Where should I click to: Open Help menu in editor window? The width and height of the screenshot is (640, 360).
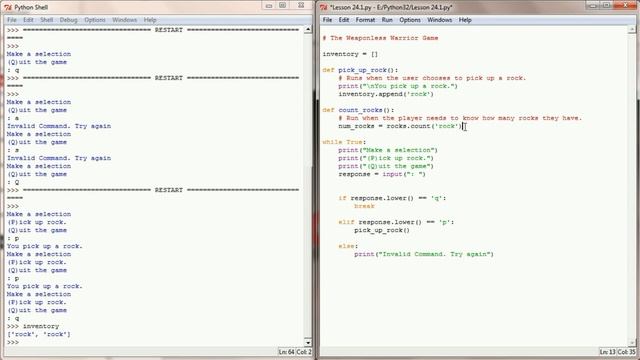coord(465,20)
